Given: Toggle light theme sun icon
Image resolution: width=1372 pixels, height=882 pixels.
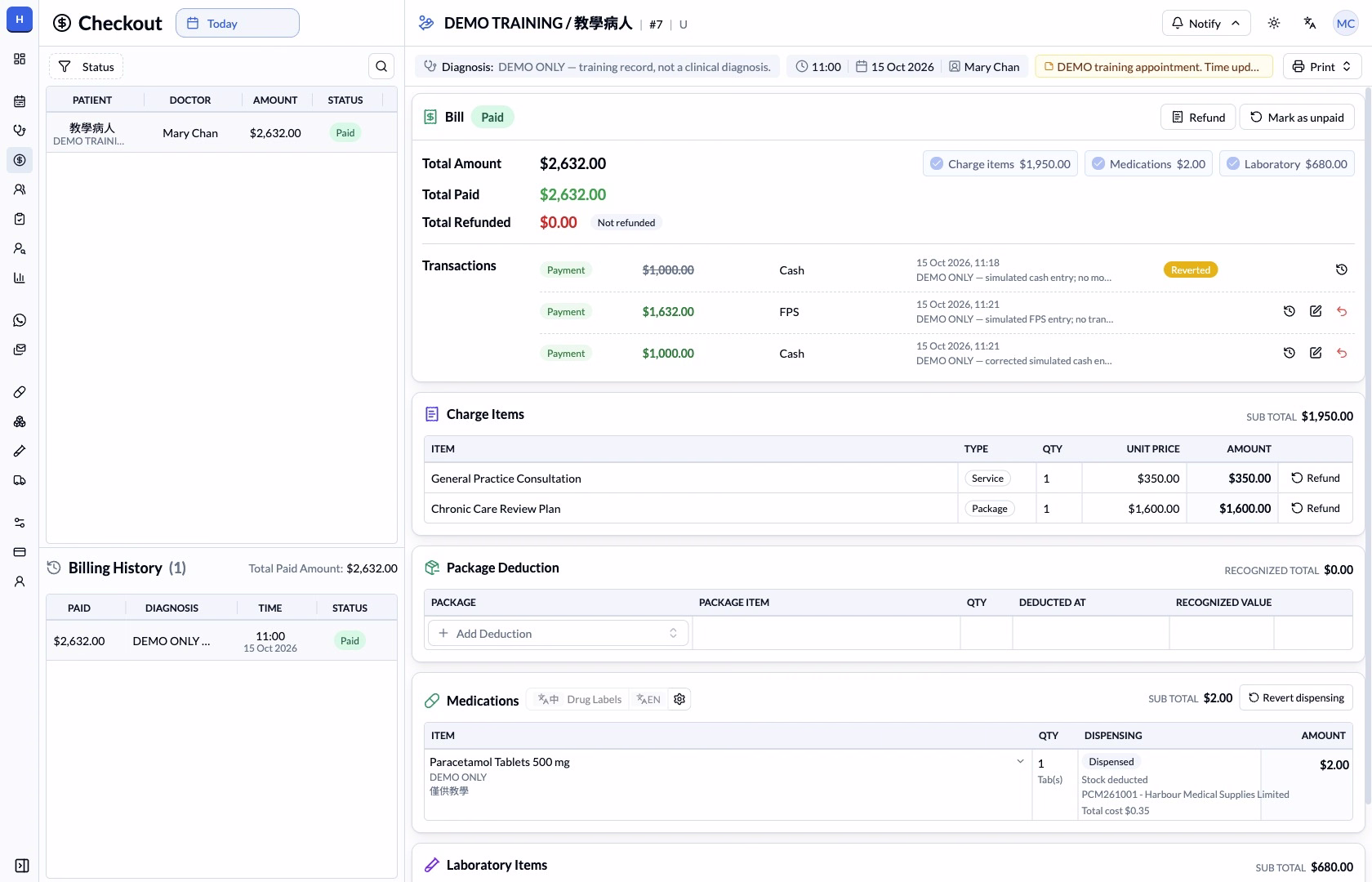Looking at the screenshot, I should click(x=1274, y=23).
